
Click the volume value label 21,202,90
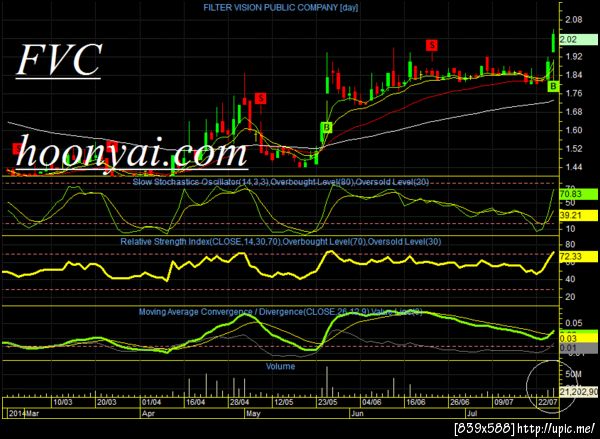click(x=579, y=391)
